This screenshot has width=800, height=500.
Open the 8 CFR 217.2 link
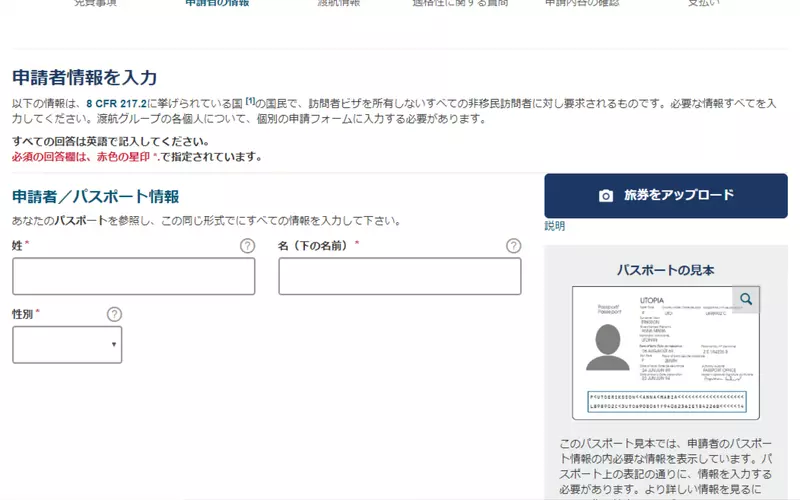point(116,104)
